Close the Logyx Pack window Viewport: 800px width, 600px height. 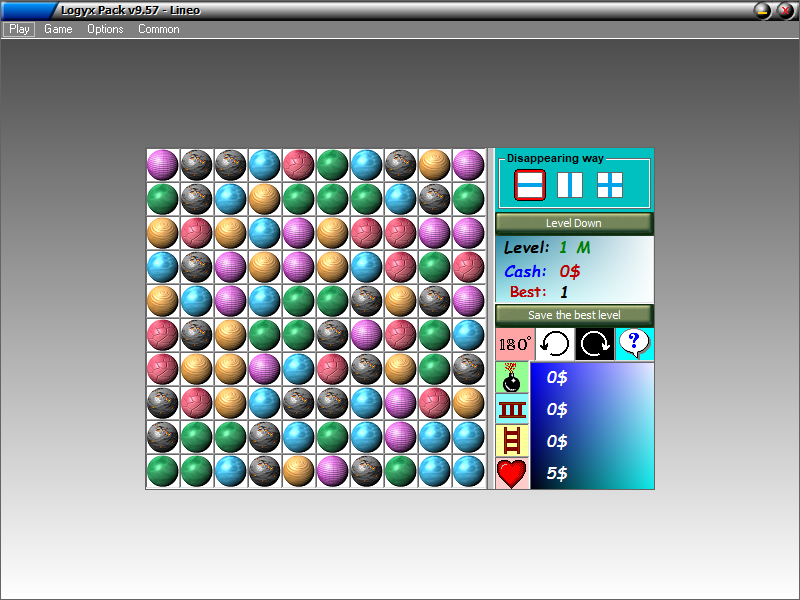[x=786, y=11]
